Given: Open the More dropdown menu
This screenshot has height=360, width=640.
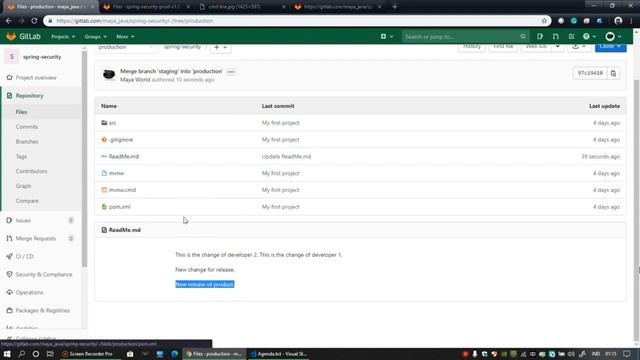Looking at the screenshot, I should click(125, 37).
